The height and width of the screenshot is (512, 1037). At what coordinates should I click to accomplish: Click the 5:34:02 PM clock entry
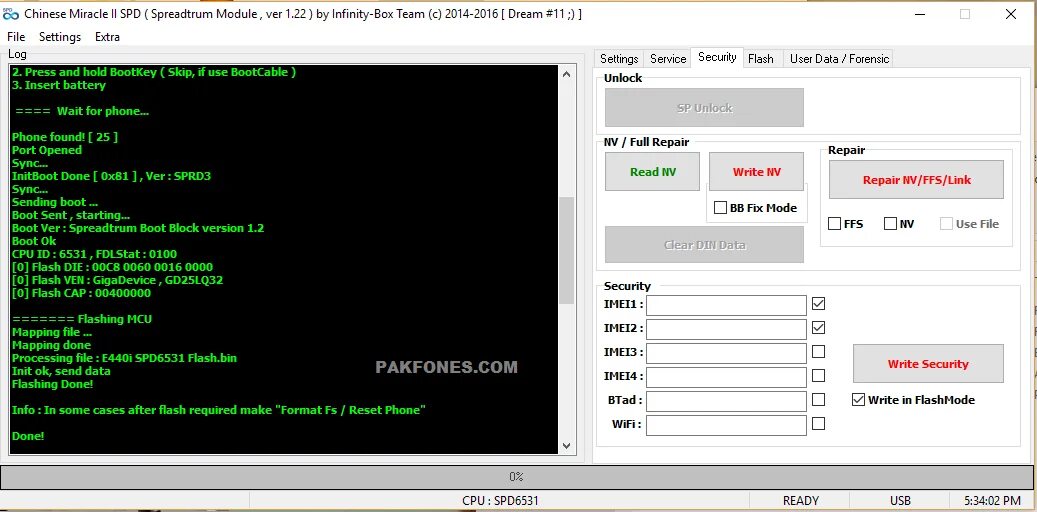pos(991,501)
